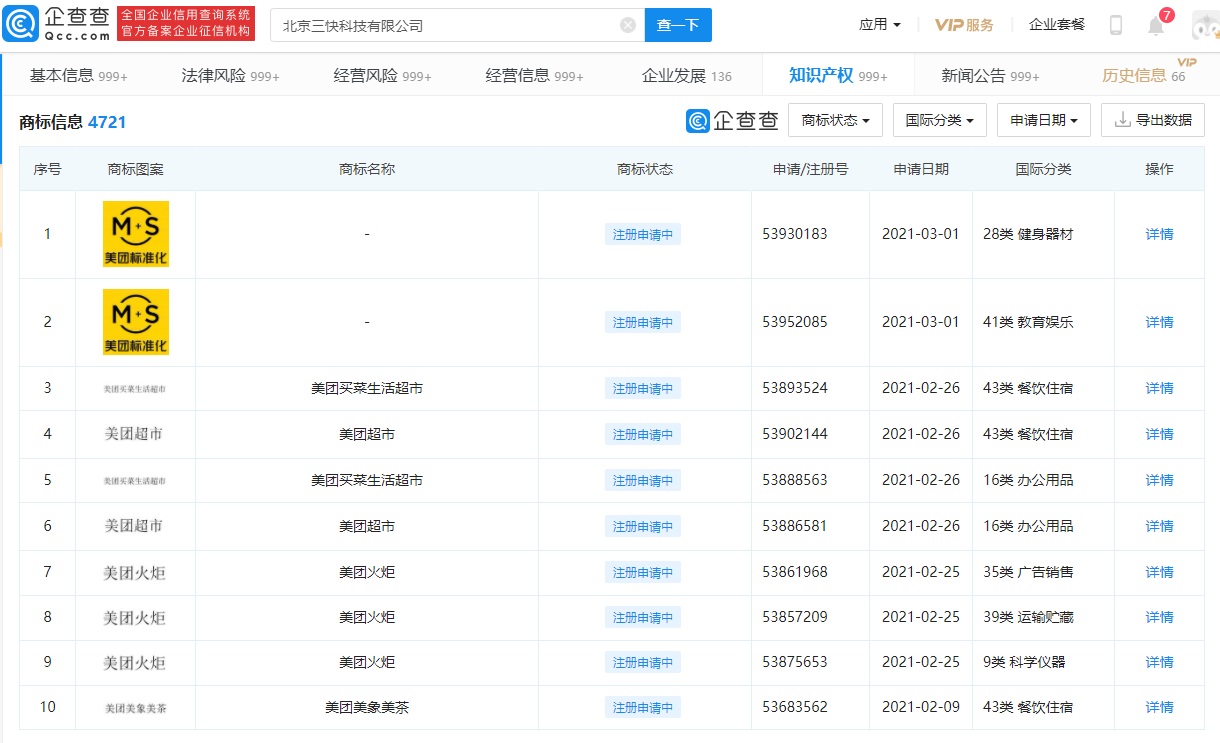
Task: Expand the 申请日期 filter dropdown
Action: [x=1043, y=120]
